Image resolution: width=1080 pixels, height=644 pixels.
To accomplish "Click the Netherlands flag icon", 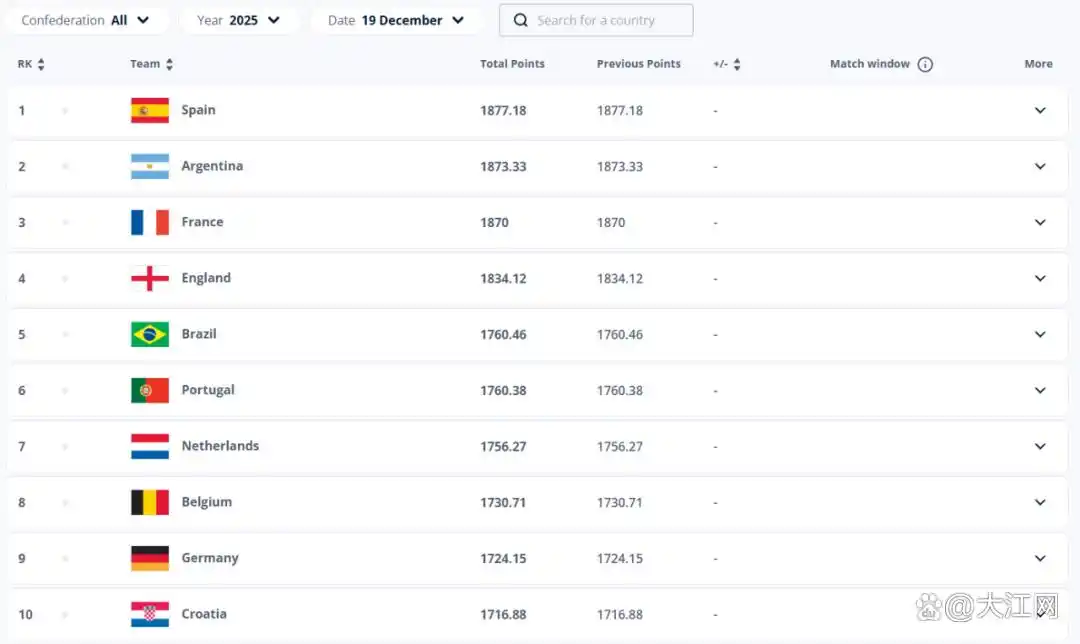I will tap(149, 446).
